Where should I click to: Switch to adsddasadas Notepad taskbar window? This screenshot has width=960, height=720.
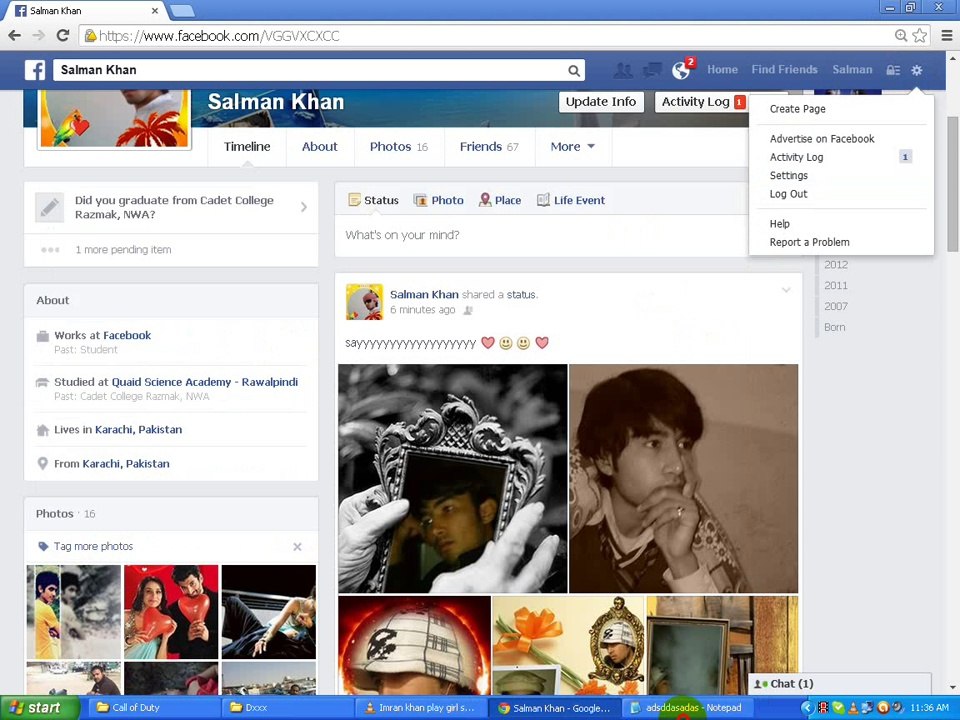point(686,708)
